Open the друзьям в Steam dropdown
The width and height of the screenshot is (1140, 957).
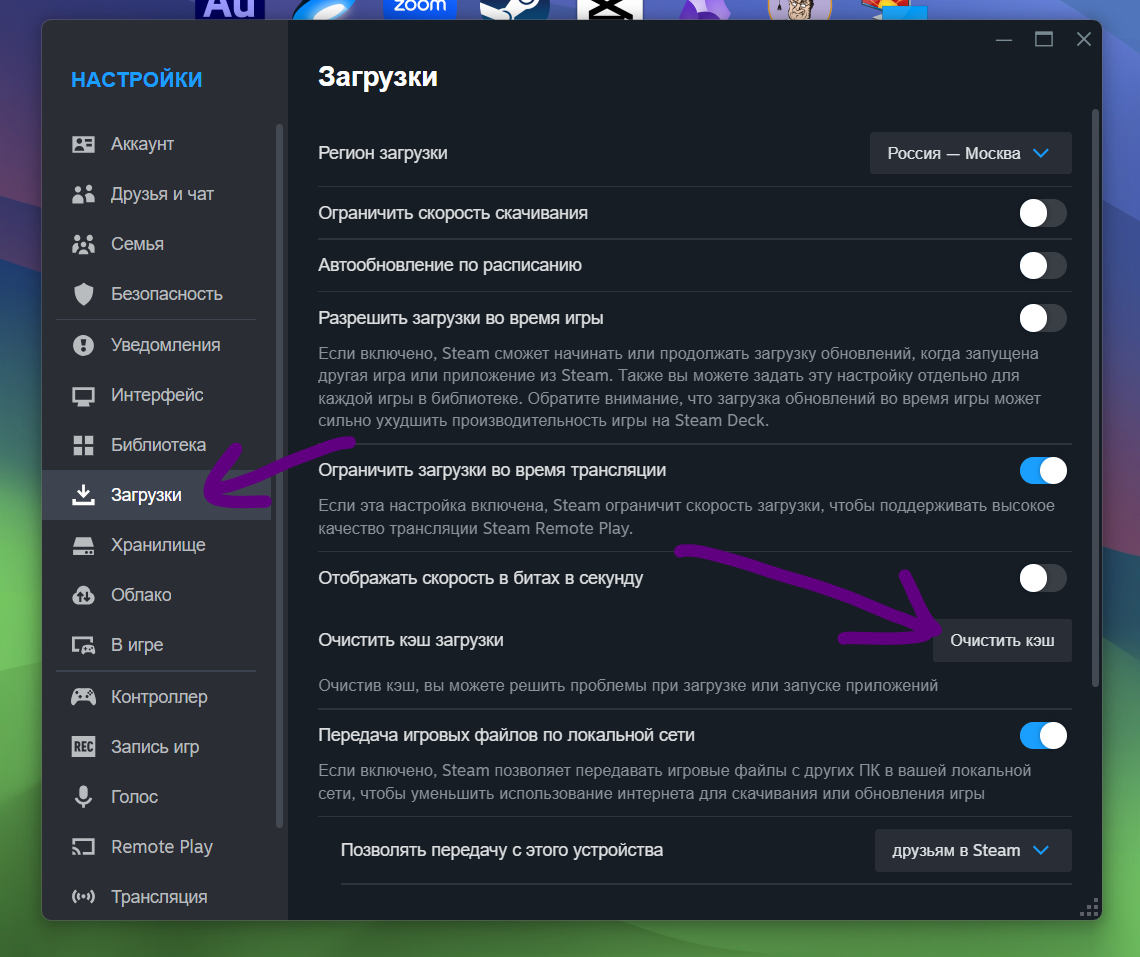973,850
